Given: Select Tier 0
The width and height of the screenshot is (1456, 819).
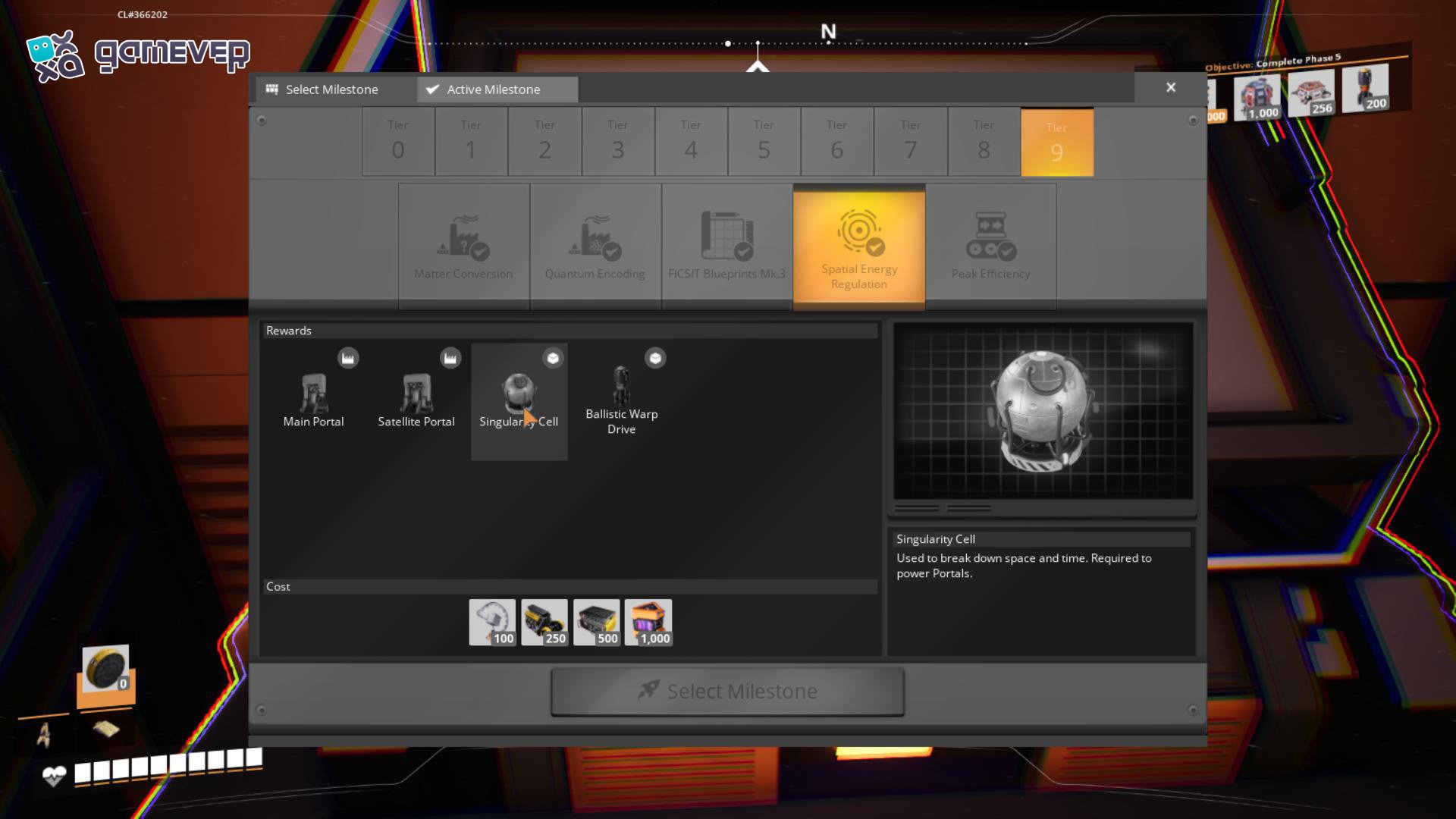Looking at the screenshot, I should [x=398, y=142].
